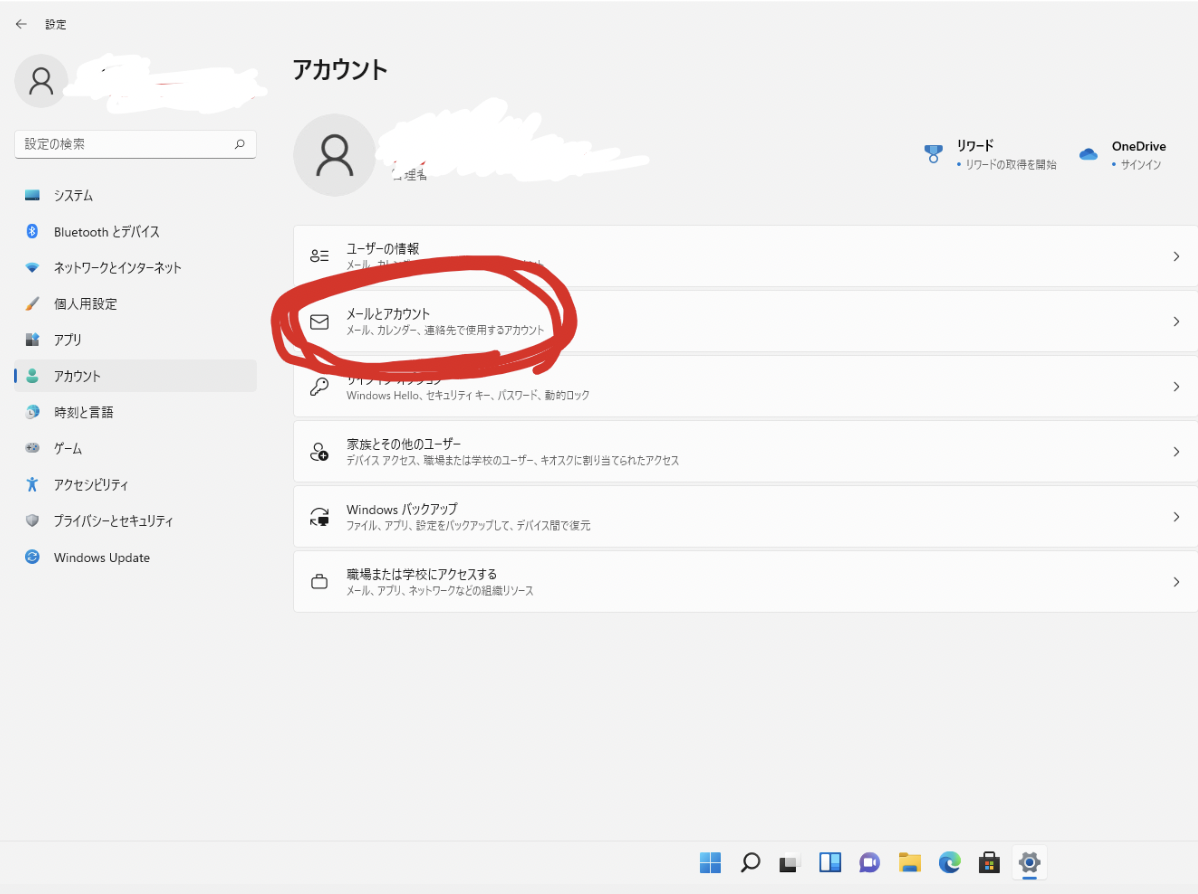Click the accessibility figure icon
The width and height of the screenshot is (1198, 894).
(32, 484)
